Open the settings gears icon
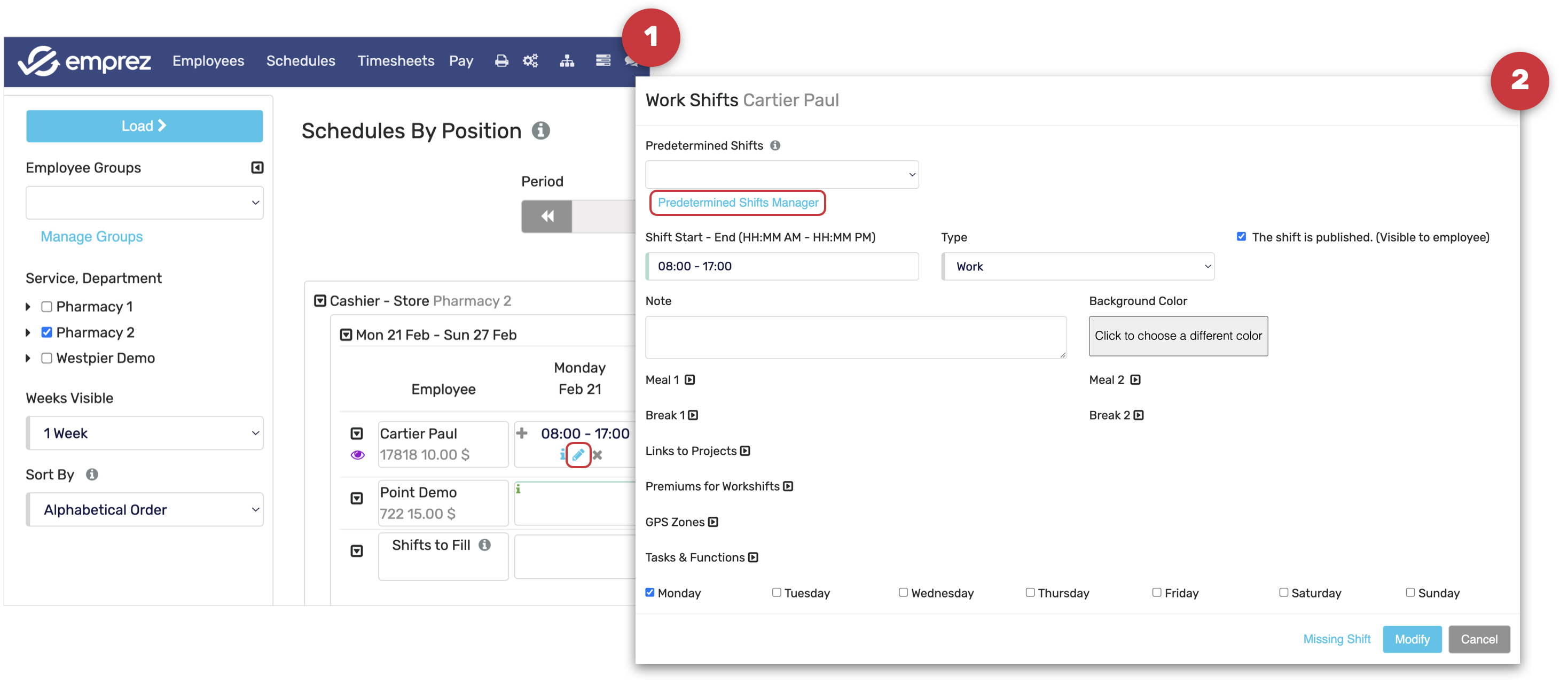 pos(530,61)
